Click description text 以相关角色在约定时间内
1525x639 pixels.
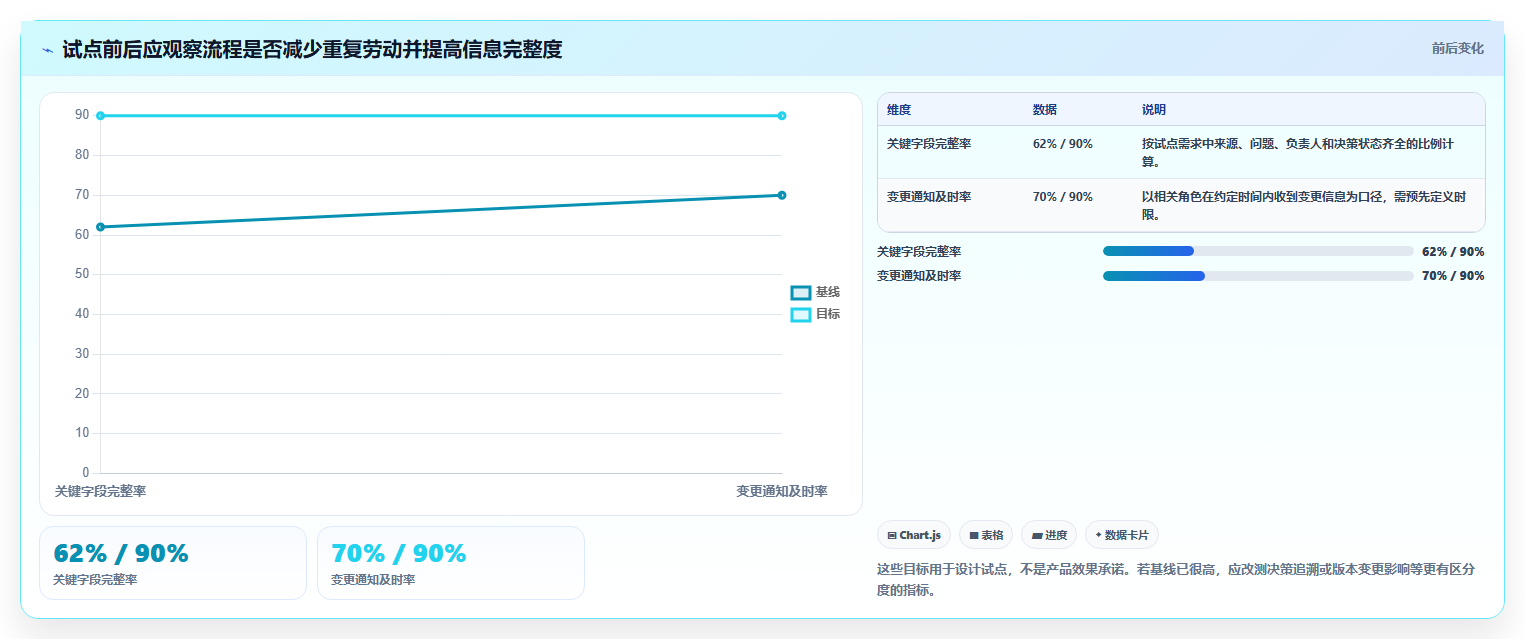pyautogui.click(x=1305, y=205)
